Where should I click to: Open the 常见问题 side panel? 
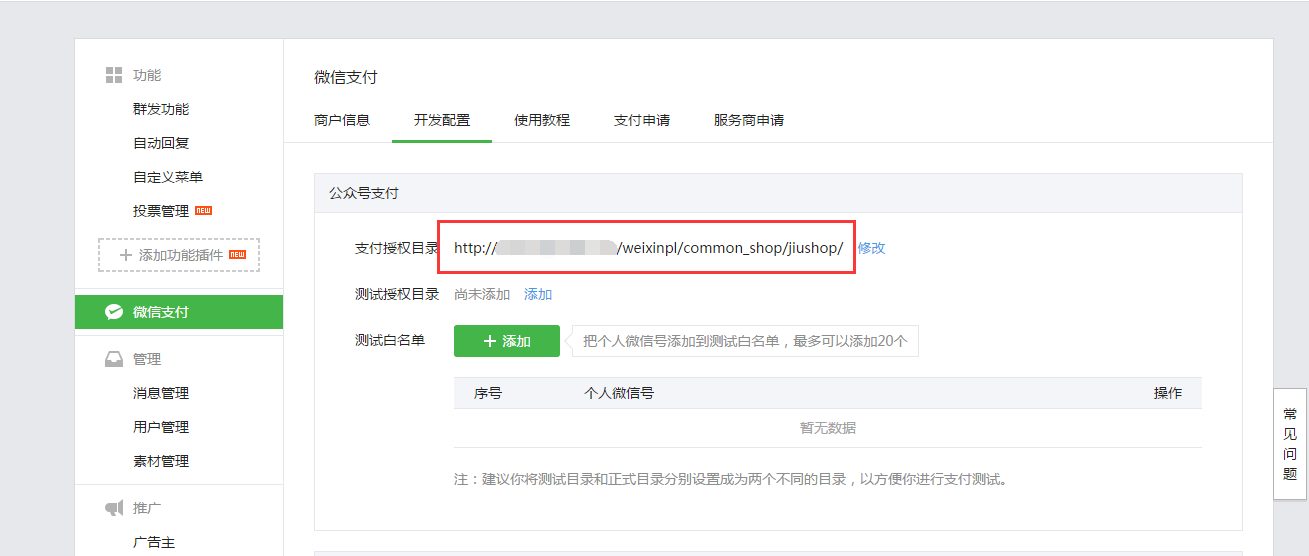[x=1290, y=444]
